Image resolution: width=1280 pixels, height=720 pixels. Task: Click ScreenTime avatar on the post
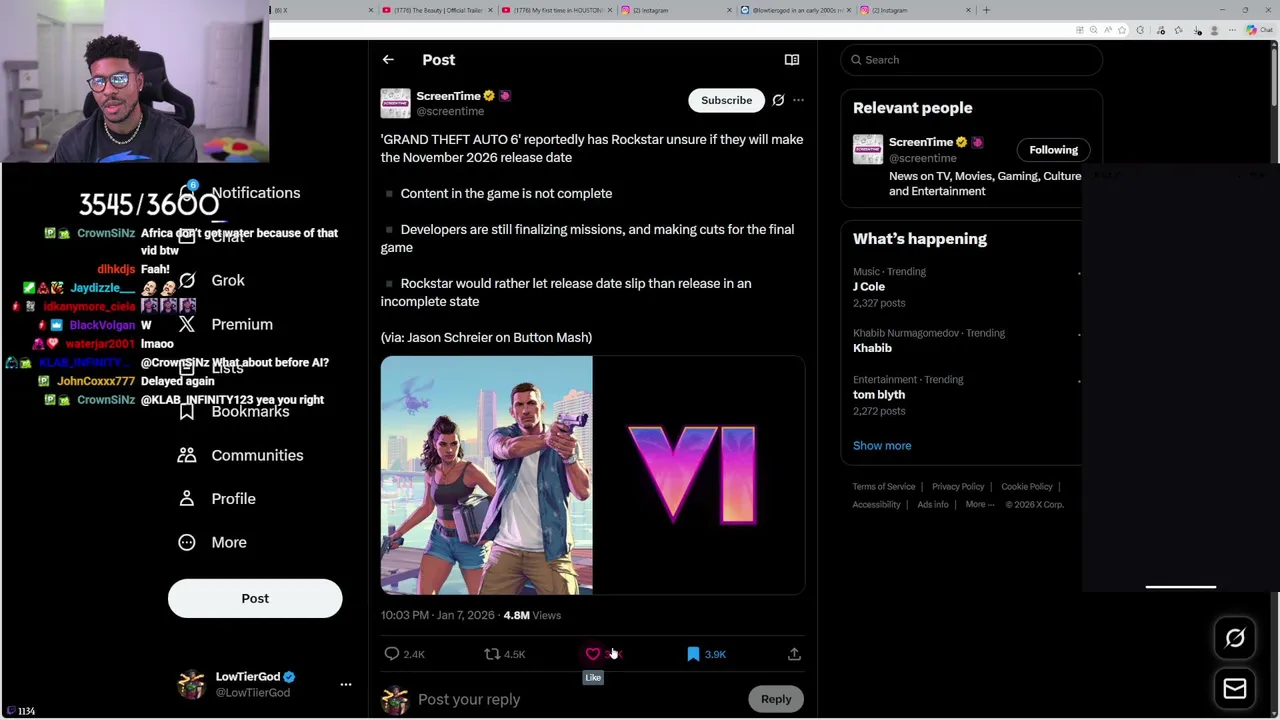[x=395, y=103]
